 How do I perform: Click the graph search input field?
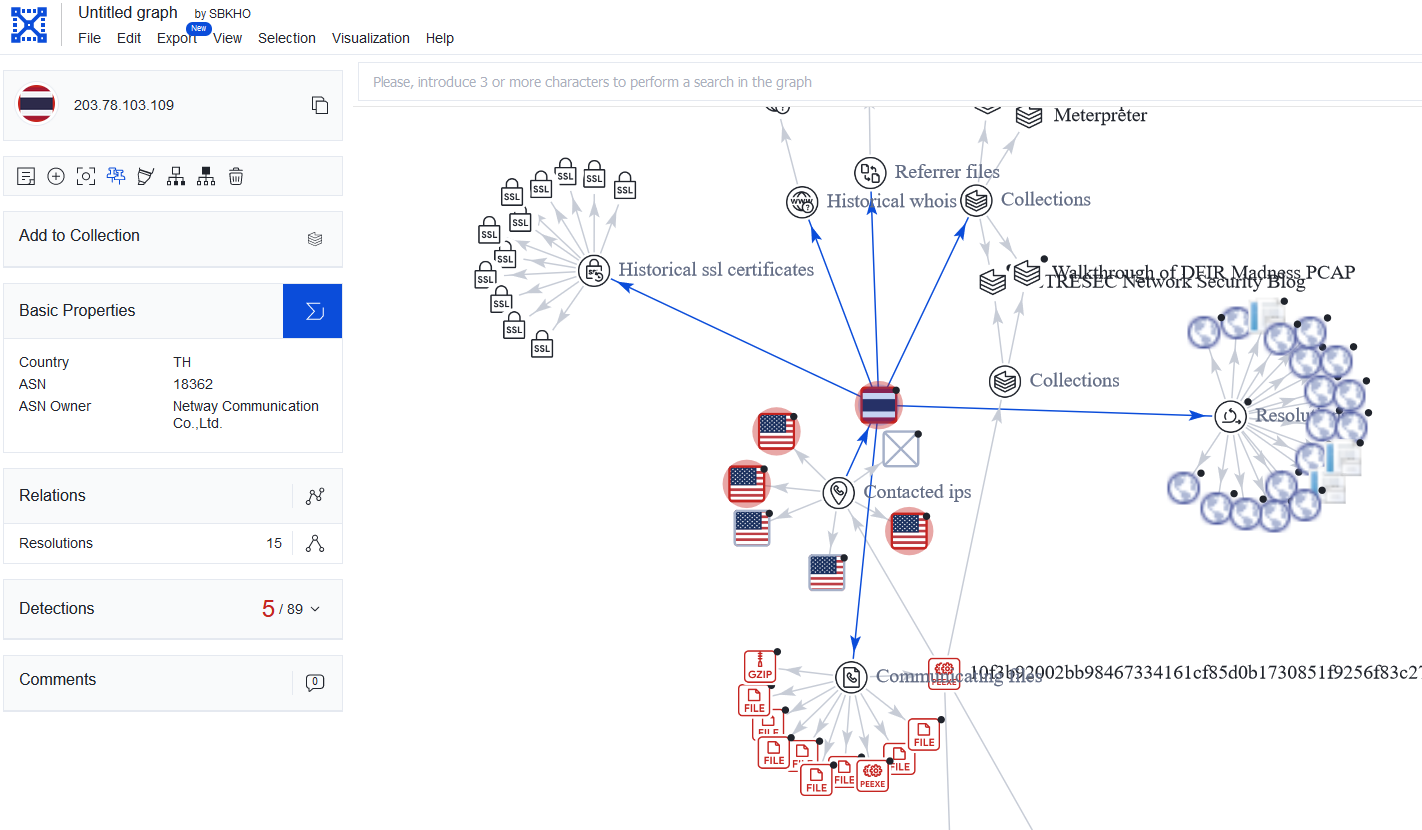click(x=890, y=82)
